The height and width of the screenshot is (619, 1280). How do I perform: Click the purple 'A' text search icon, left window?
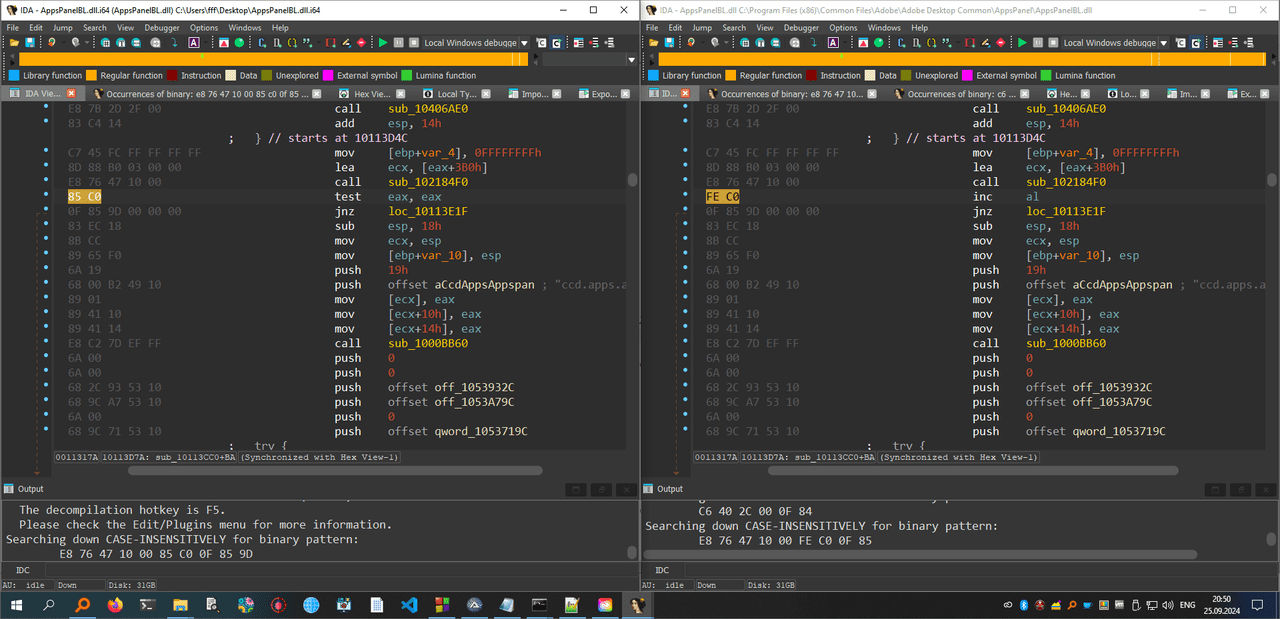pyautogui.click(x=193, y=43)
